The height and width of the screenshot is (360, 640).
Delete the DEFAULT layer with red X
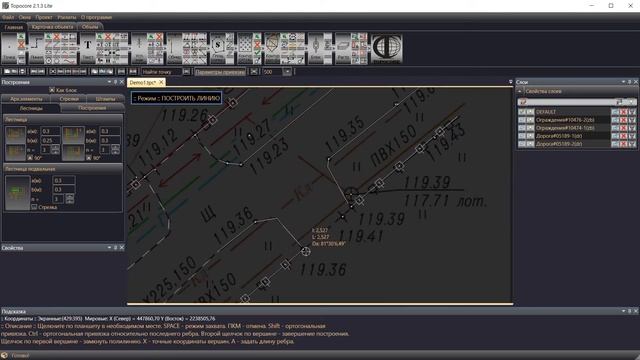point(623,112)
